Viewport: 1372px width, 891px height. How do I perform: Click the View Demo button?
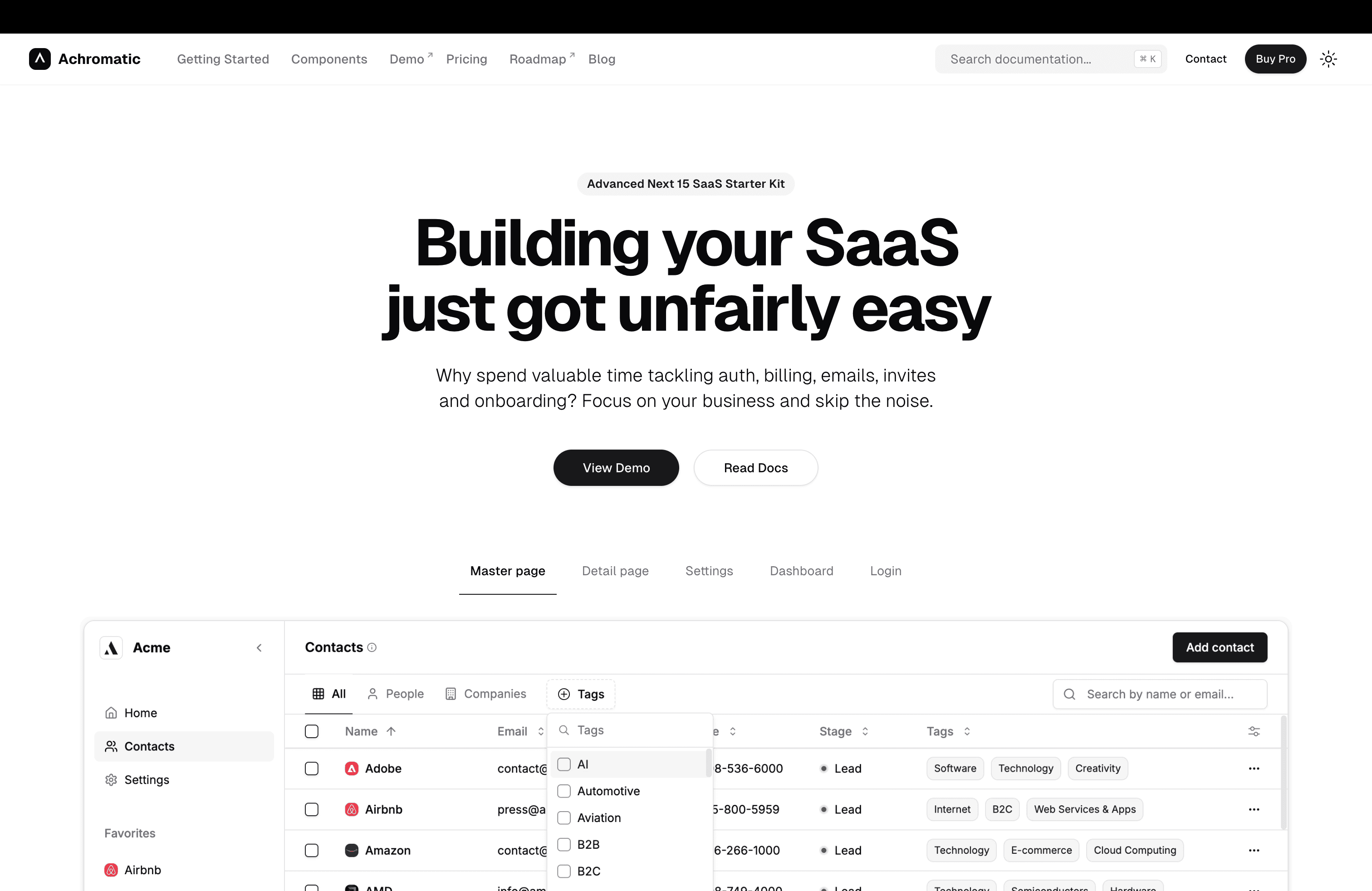tap(616, 467)
